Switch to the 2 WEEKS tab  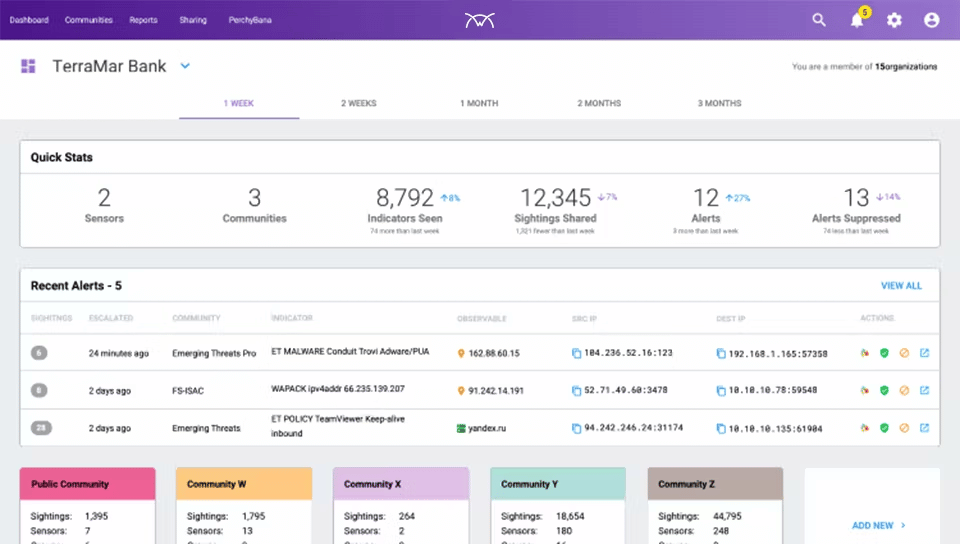click(x=359, y=103)
